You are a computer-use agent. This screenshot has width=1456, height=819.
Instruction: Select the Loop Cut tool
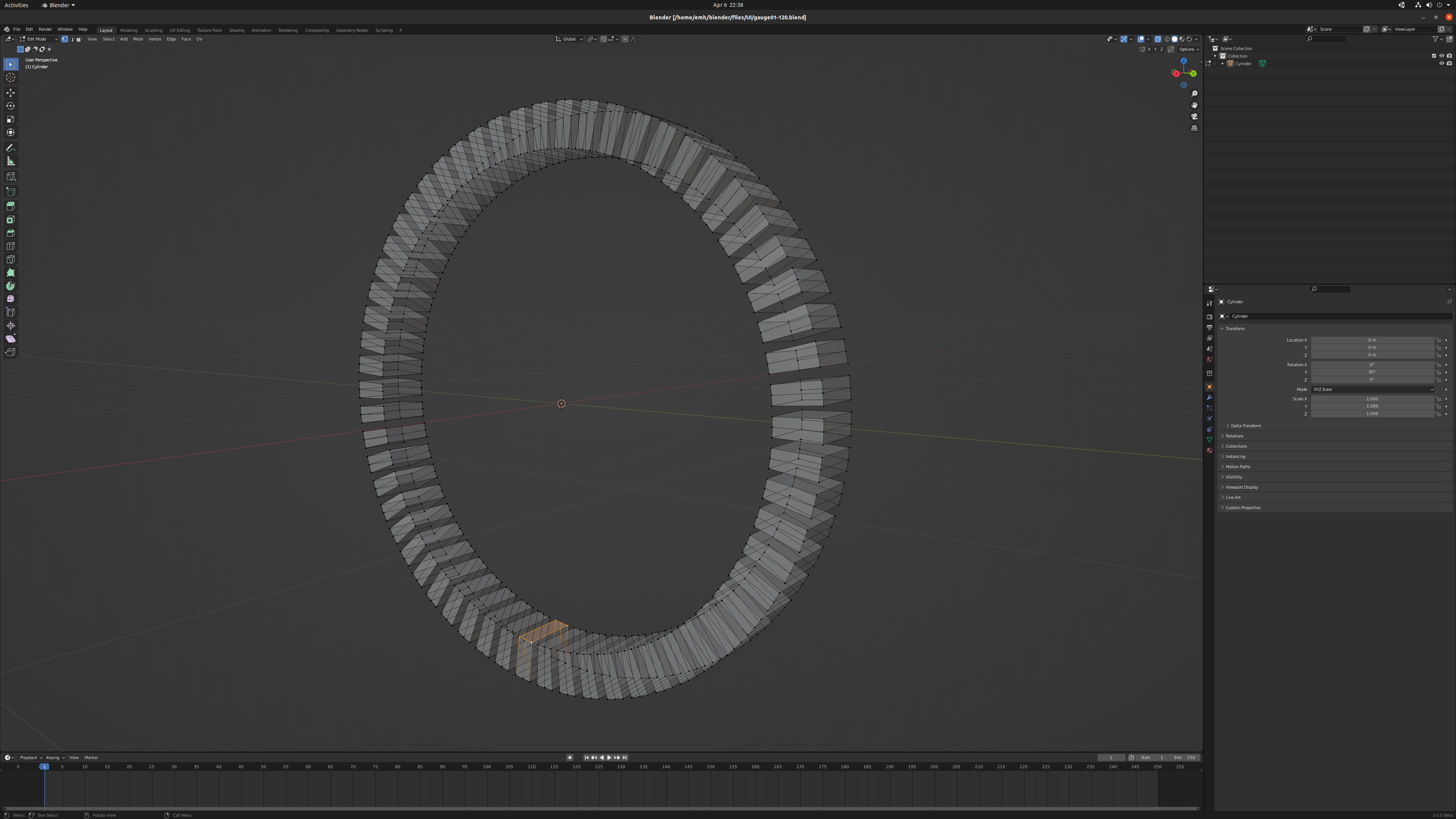coord(11,246)
